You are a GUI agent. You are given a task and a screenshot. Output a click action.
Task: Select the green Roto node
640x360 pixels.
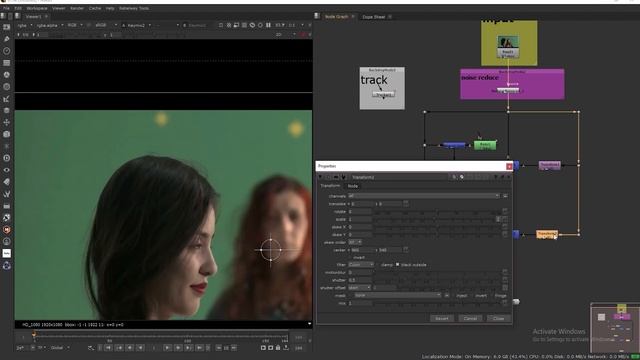point(485,145)
